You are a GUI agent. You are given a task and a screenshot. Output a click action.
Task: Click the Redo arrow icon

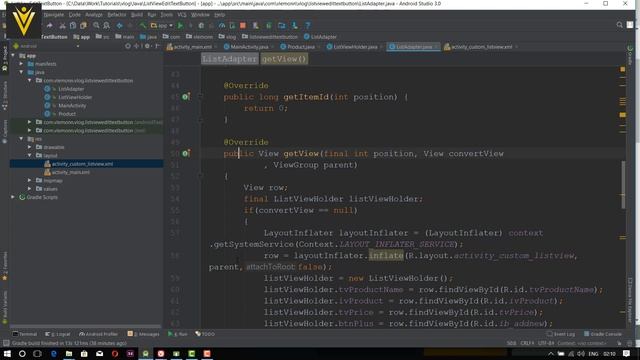[49, 25]
